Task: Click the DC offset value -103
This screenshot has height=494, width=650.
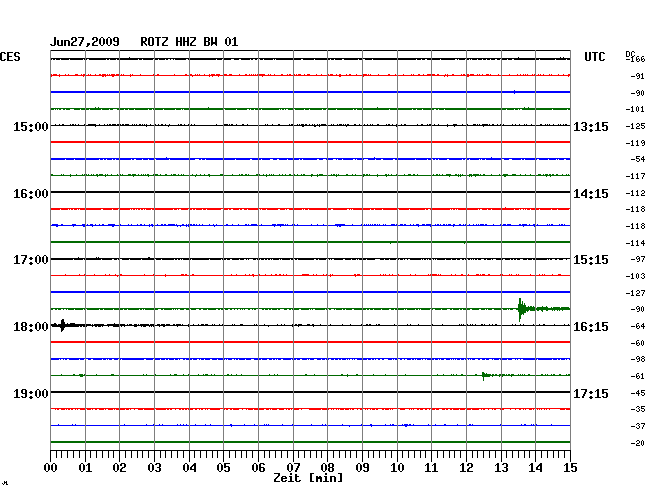Action: (x=635, y=276)
